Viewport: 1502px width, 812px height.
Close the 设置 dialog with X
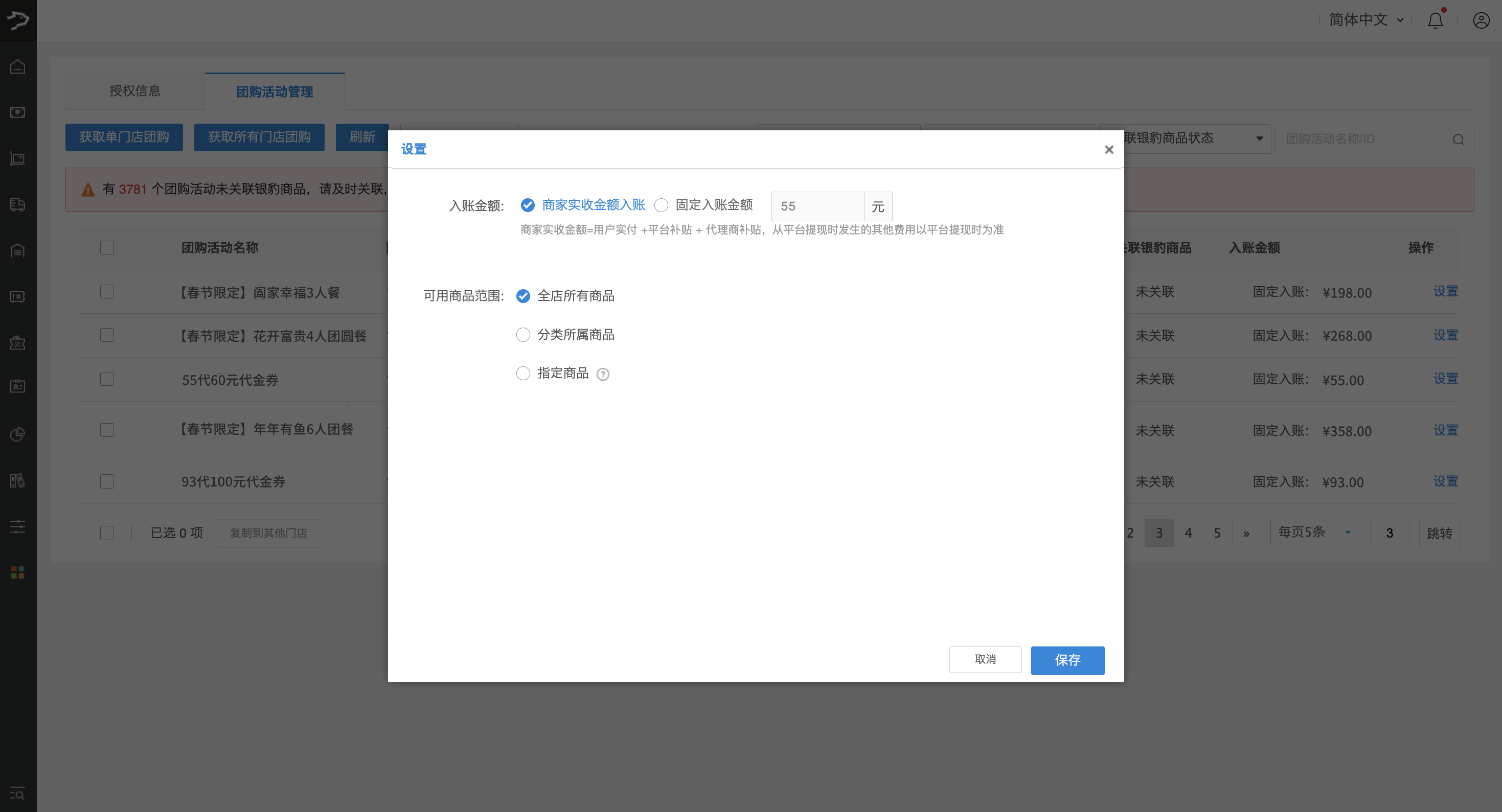(1108, 150)
